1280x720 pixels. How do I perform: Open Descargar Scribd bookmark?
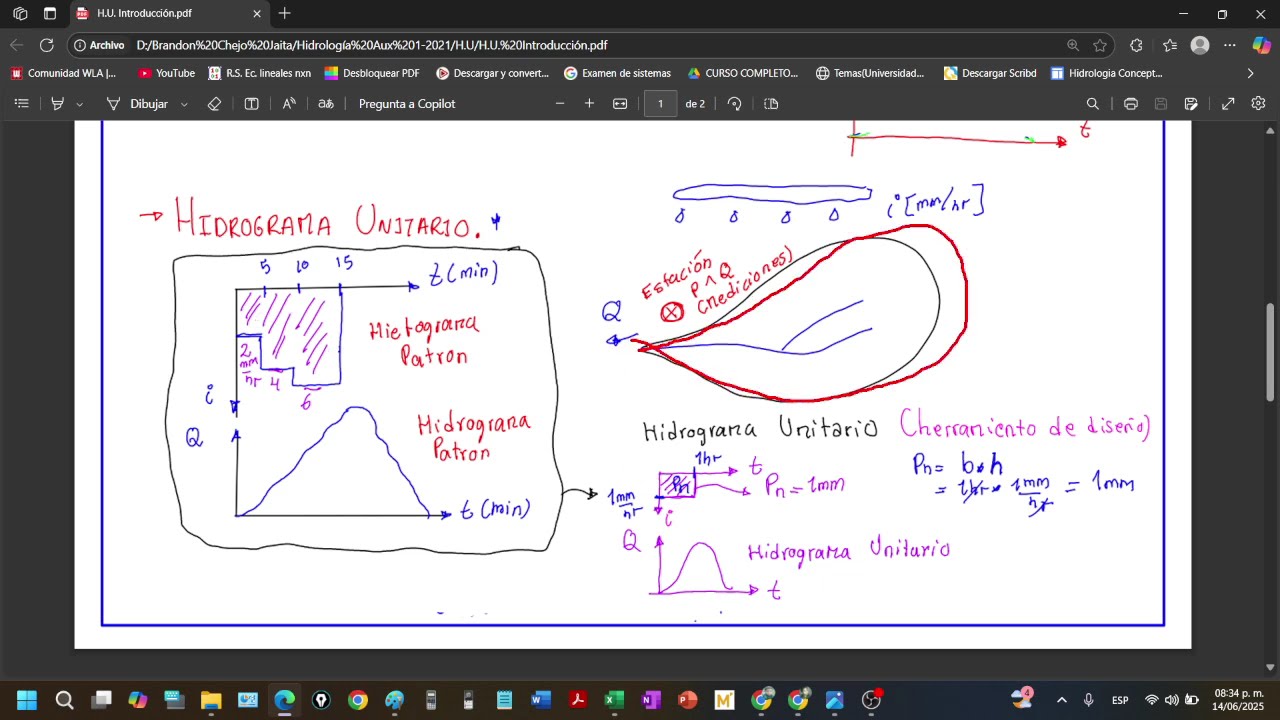pyautogui.click(x=990, y=73)
